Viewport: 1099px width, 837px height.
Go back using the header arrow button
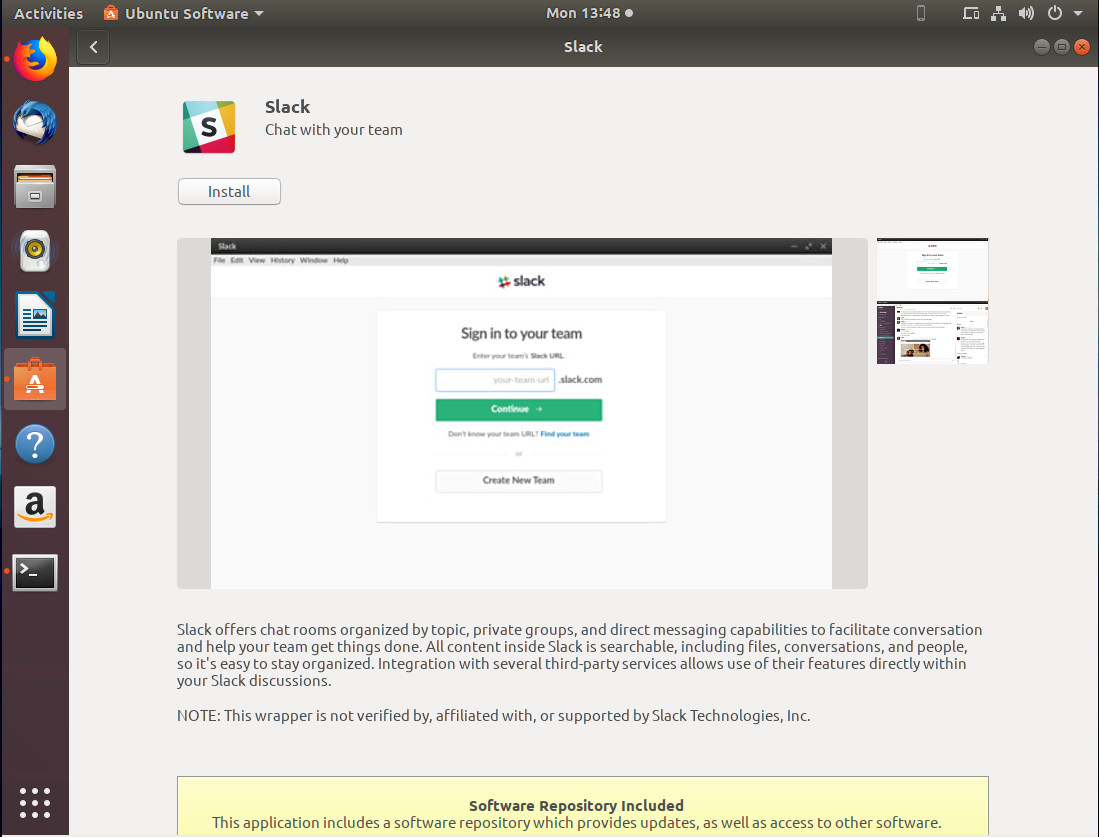pyautogui.click(x=93, y=47)
